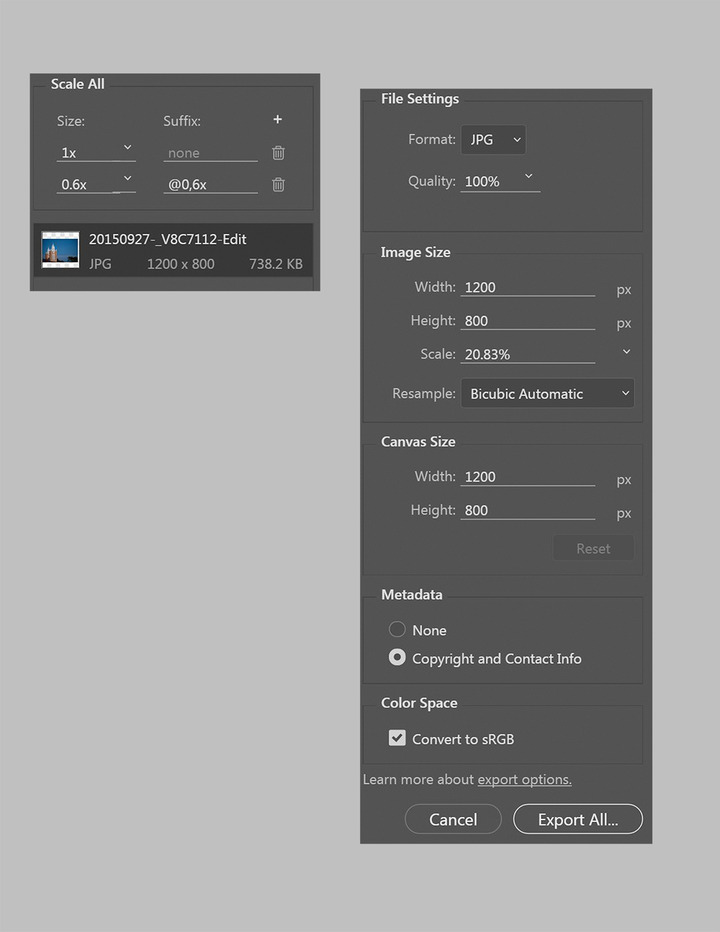This screenshot has width=720, height=932.
Task: Edit Image Size Width field
Action: (527, 288)
